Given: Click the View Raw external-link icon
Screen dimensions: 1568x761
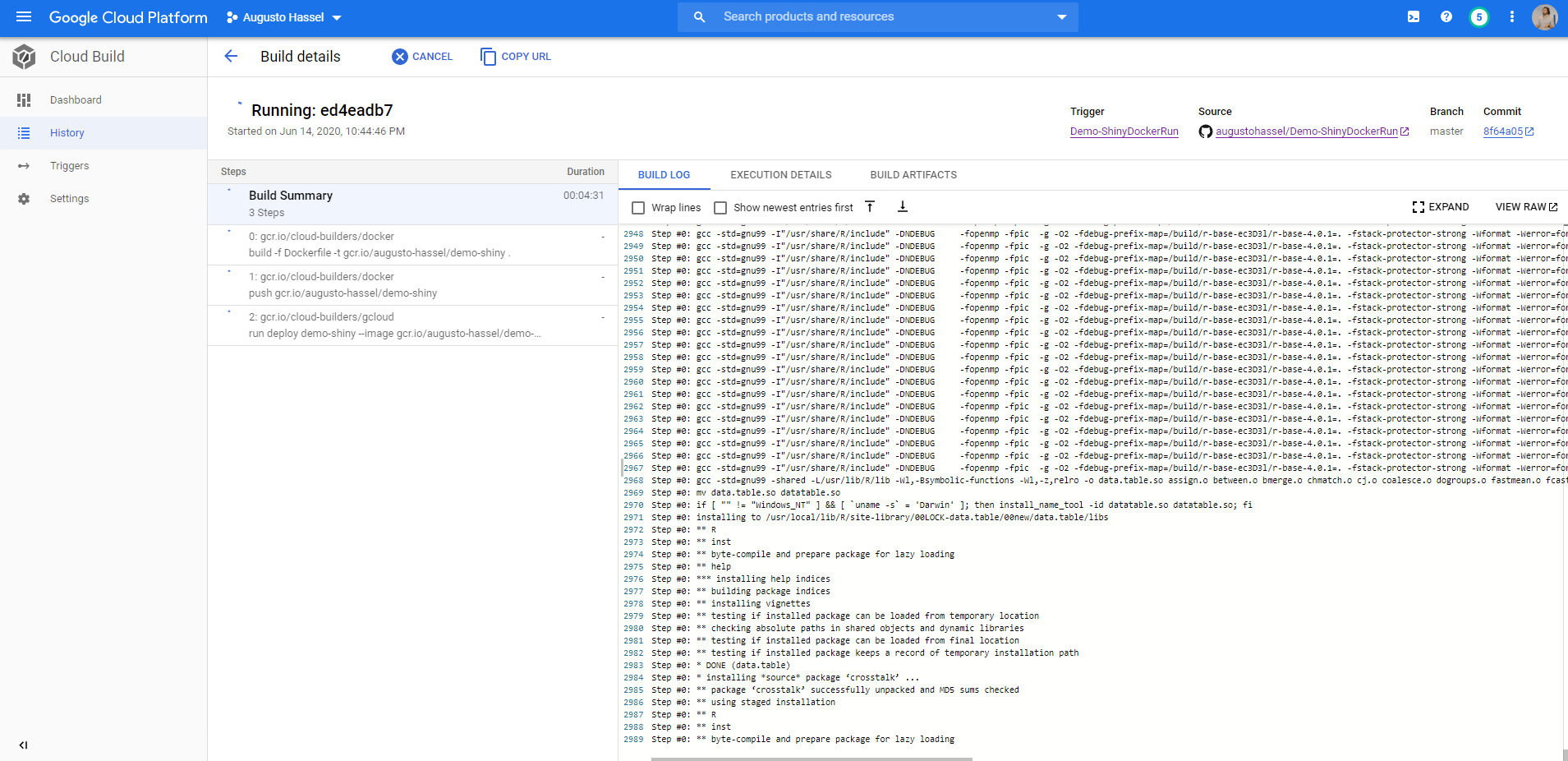Looking at the screenshot, I should [1553, 207].
